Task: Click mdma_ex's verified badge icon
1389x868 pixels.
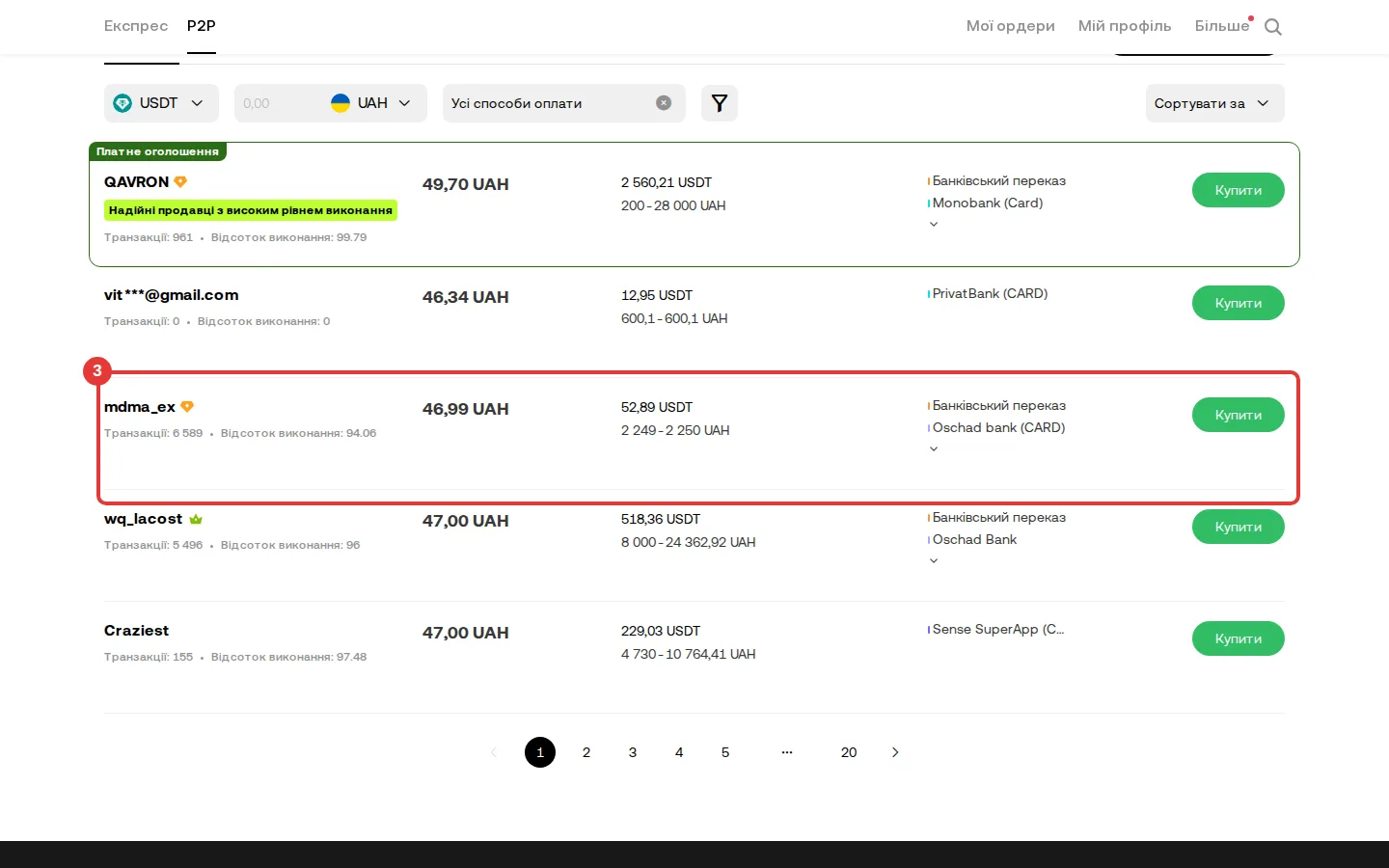Action: click(187, 407)
